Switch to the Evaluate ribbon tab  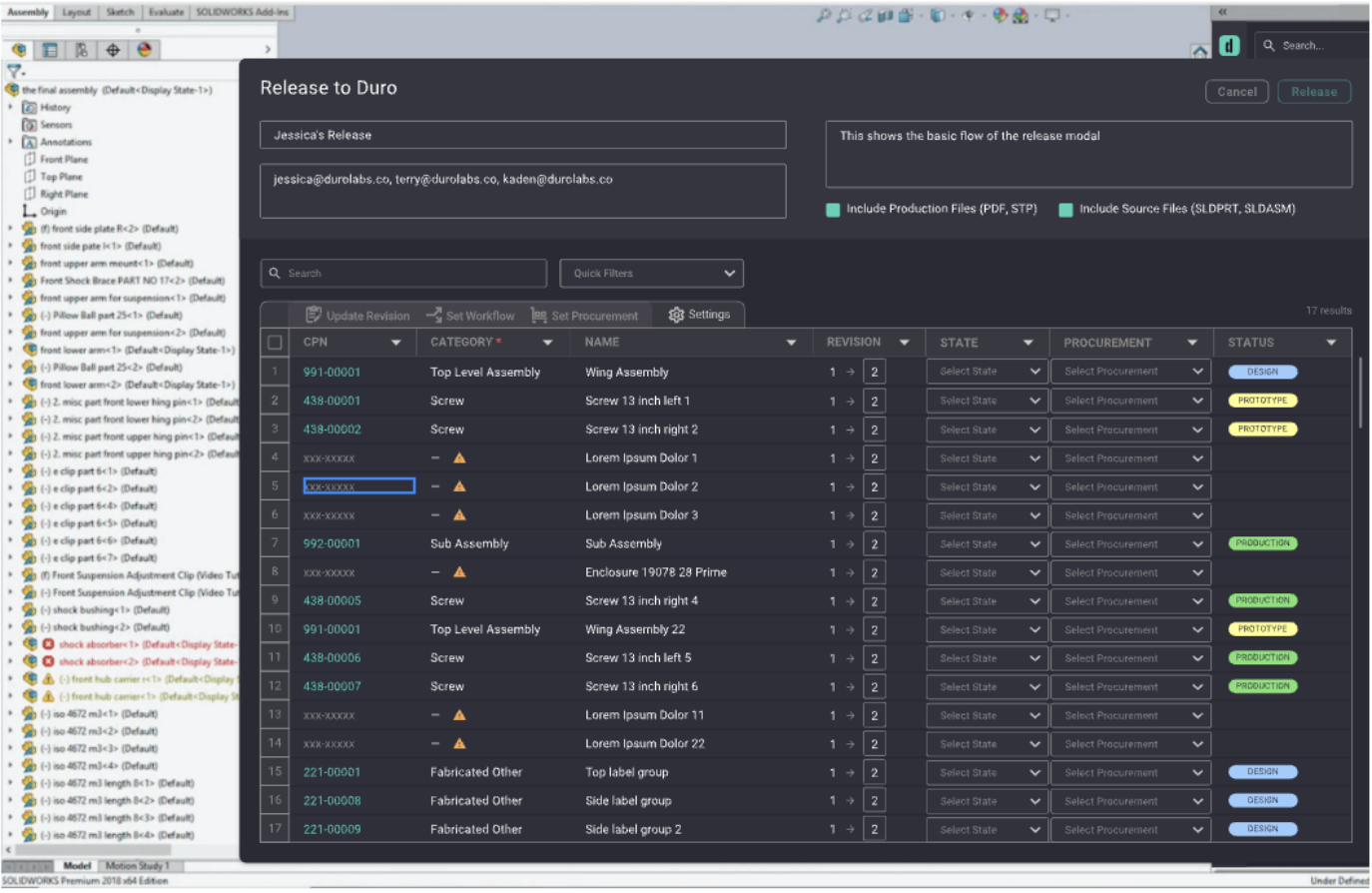click(x=166, y=12)
